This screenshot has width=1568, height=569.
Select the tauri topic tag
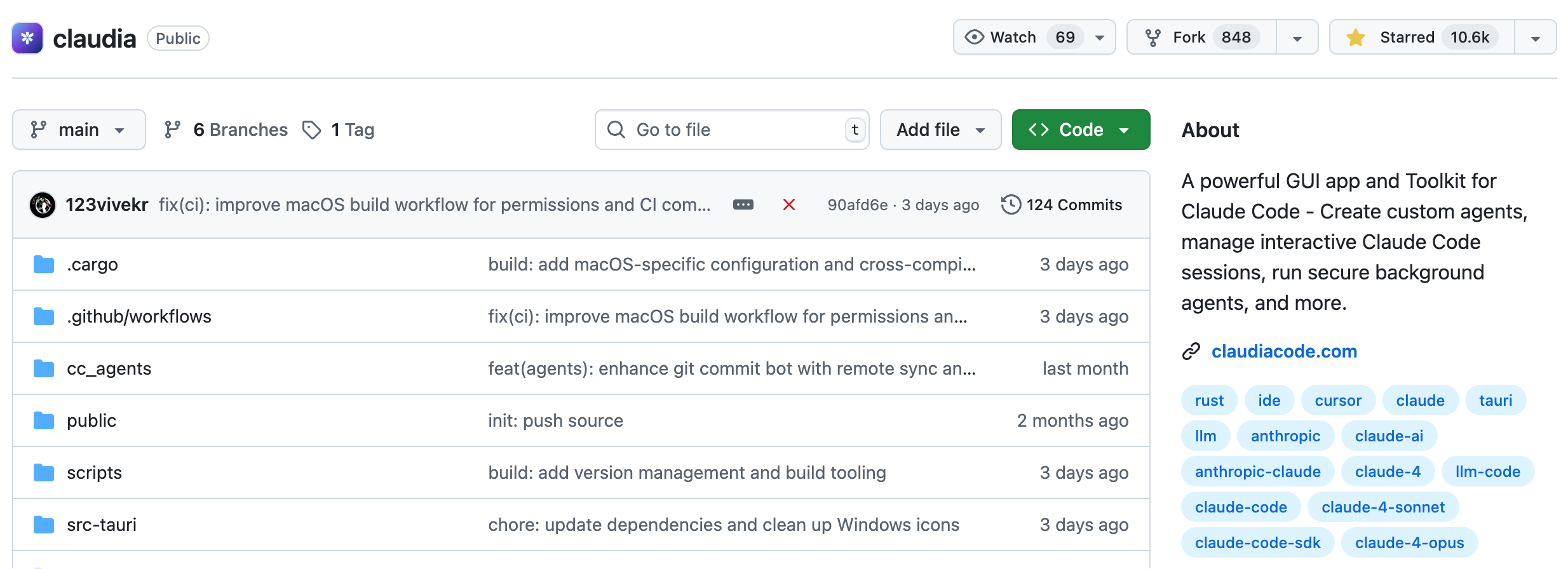click(1496, 400)
